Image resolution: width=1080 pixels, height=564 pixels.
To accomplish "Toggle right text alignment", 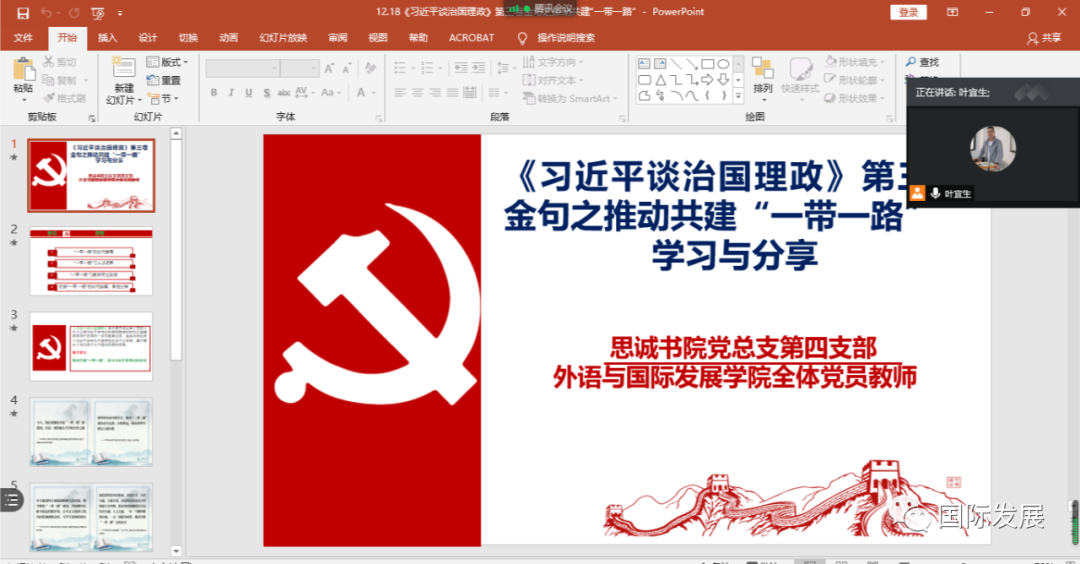I will [435, 92].
